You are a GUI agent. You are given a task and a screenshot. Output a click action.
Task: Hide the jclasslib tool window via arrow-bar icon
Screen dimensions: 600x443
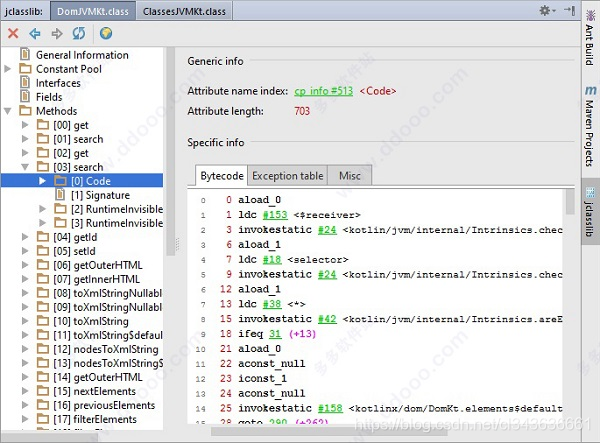point(570,10)
